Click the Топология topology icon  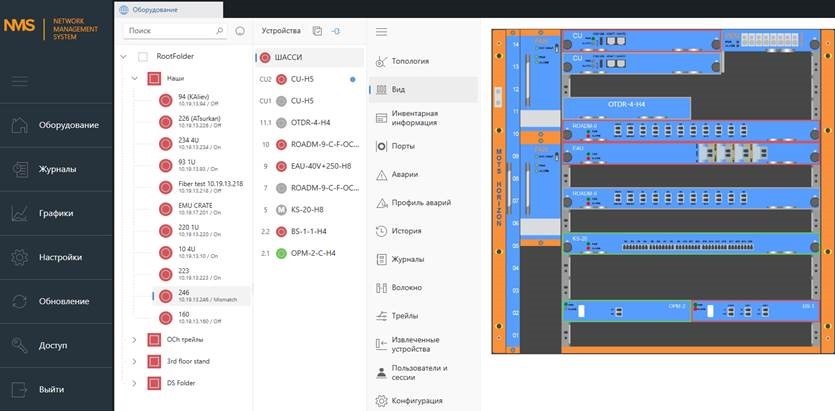[381, 60]
